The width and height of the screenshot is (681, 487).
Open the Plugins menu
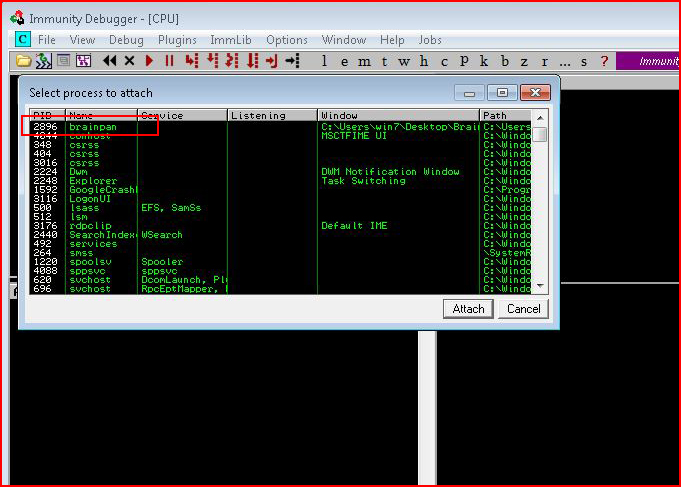coord(177,40)
